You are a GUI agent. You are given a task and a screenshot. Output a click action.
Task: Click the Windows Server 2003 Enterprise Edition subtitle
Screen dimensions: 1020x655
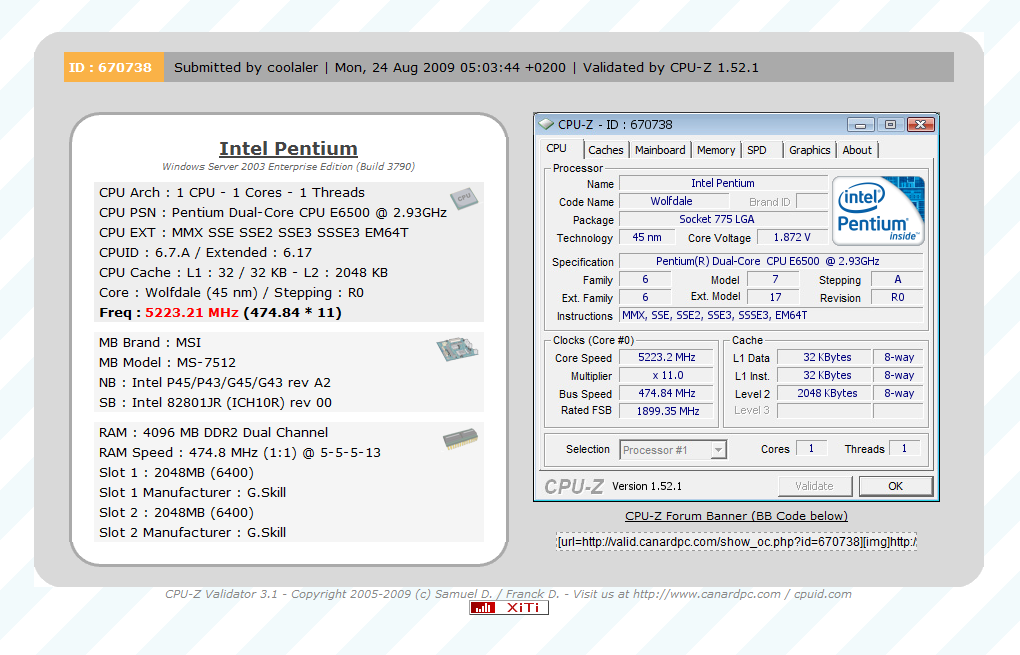click(x=288, y=167)
